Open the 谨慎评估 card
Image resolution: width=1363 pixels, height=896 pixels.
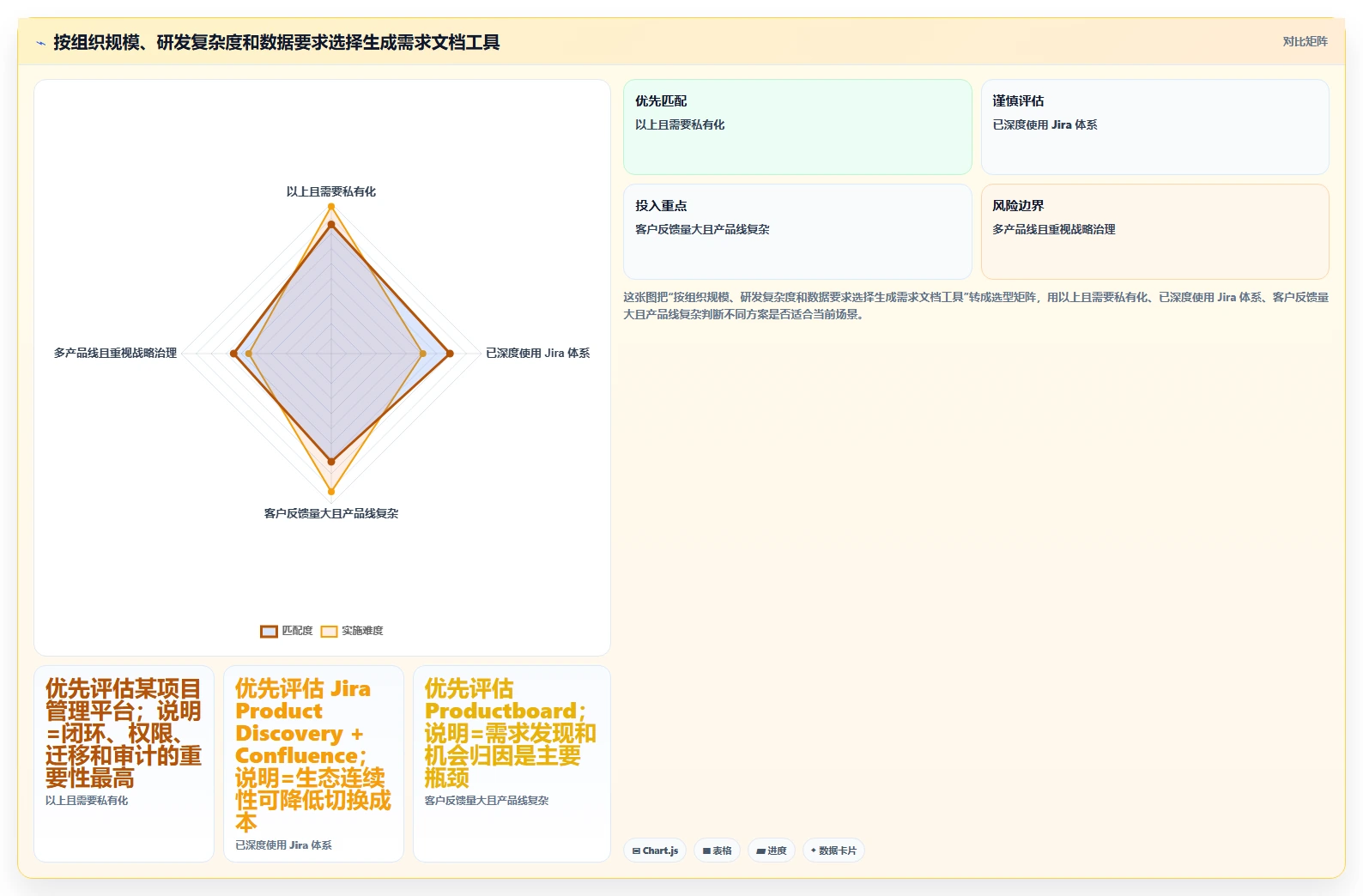(x=1154, y=127)
